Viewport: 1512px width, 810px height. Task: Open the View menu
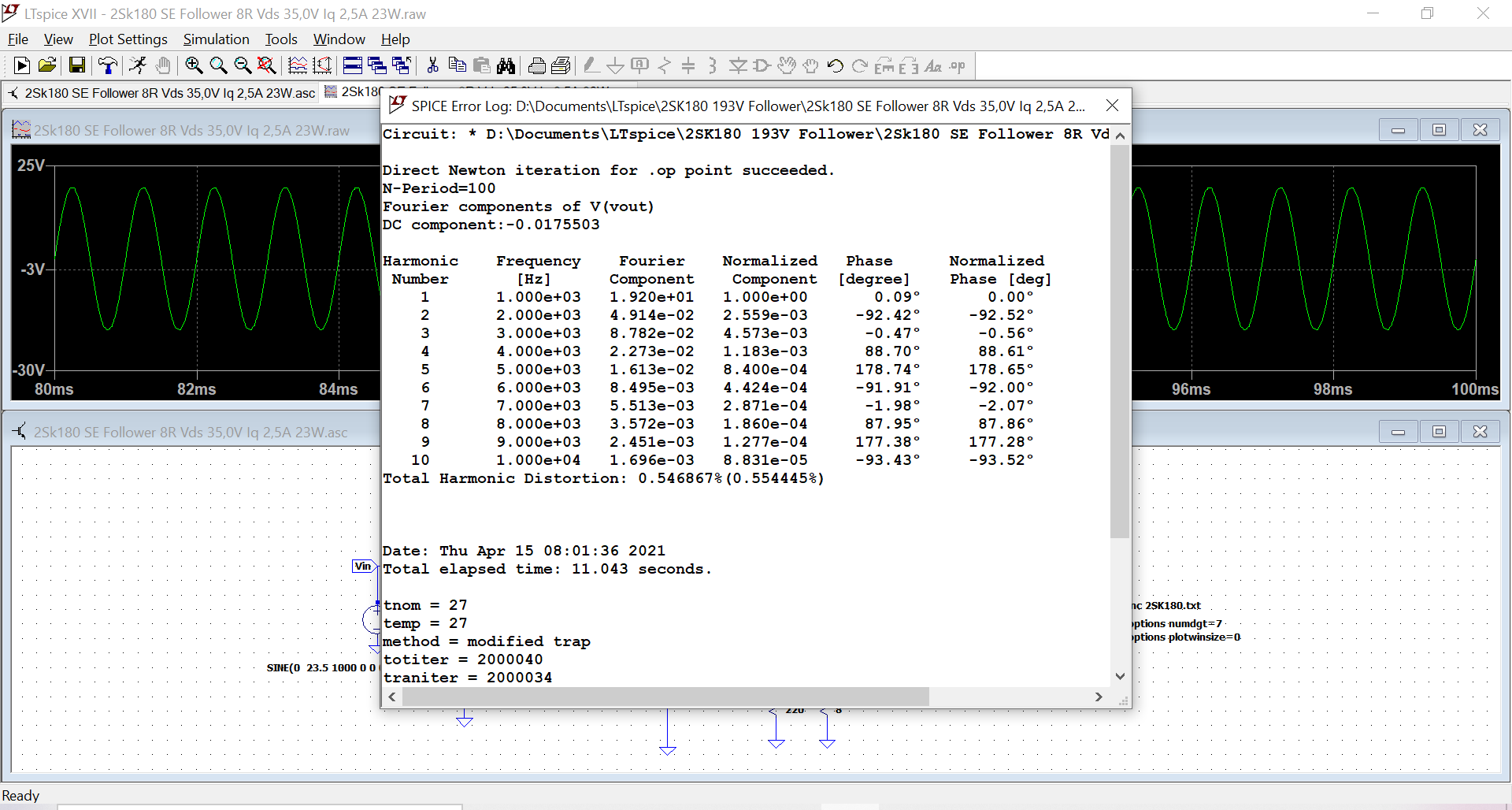click(58, 39)
